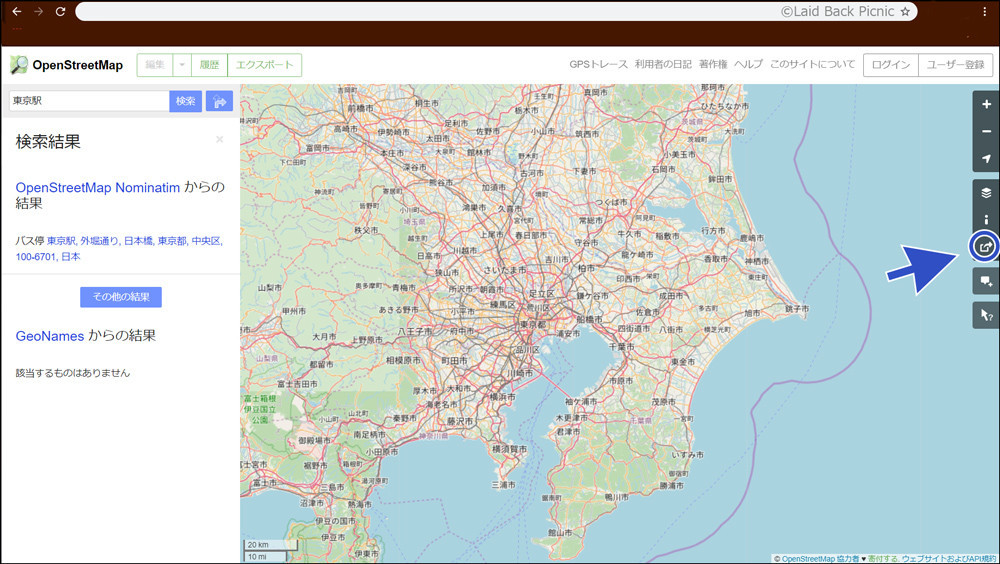This screenshot has width=1000, height=564.
Task: Open 著作権 copyright menu item
Action: (713, 64)
